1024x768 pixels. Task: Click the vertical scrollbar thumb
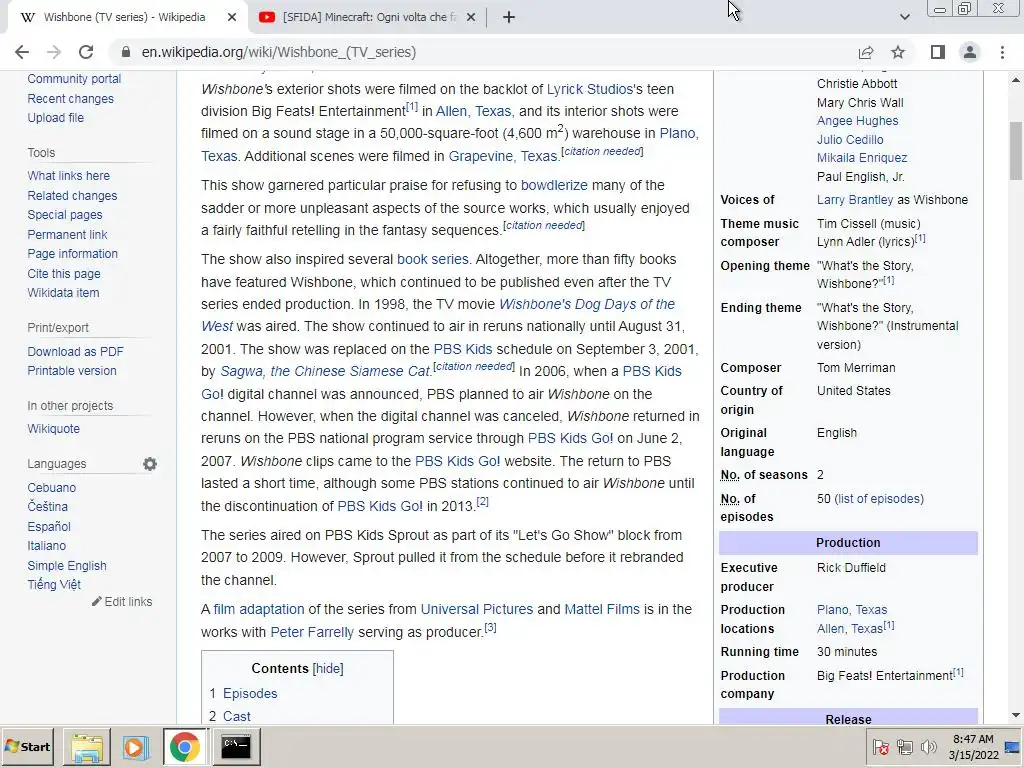[1016, 151]
